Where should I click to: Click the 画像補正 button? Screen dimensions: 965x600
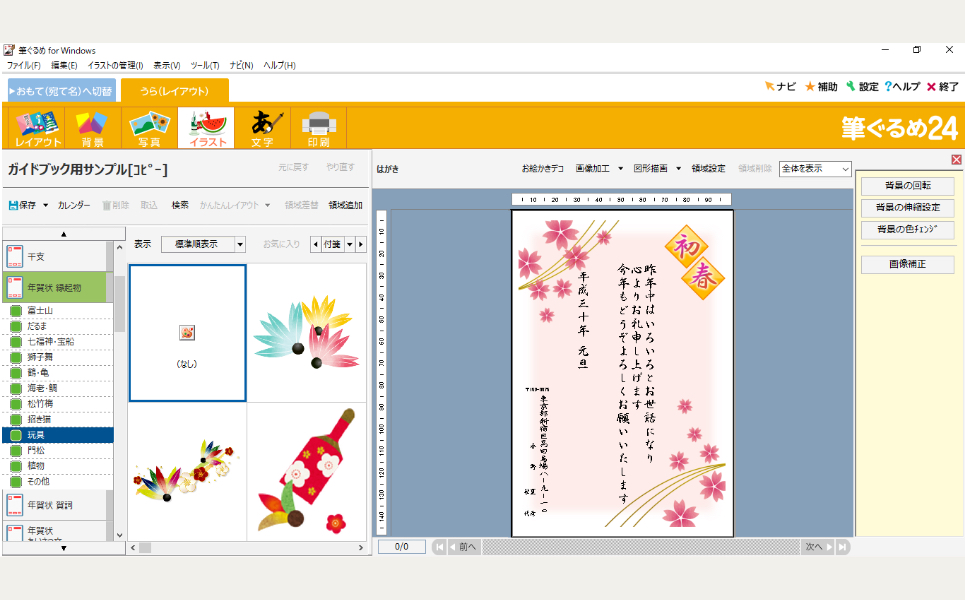click(x=908, y=264)
